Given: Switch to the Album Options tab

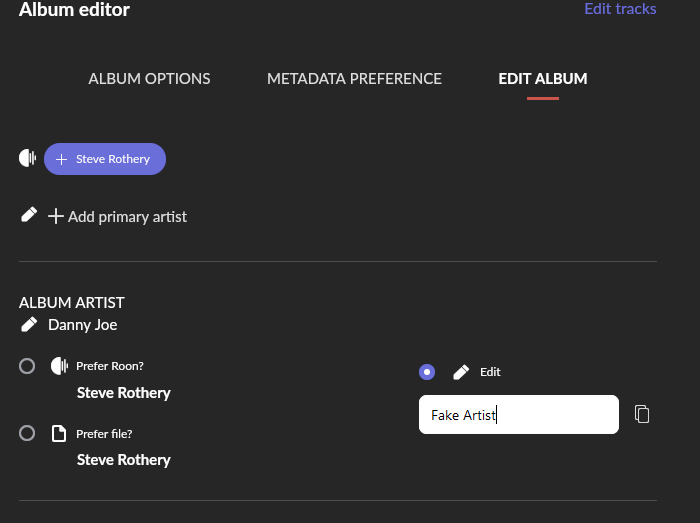Looking at the screenshot, I should click(x=149, y=79).
